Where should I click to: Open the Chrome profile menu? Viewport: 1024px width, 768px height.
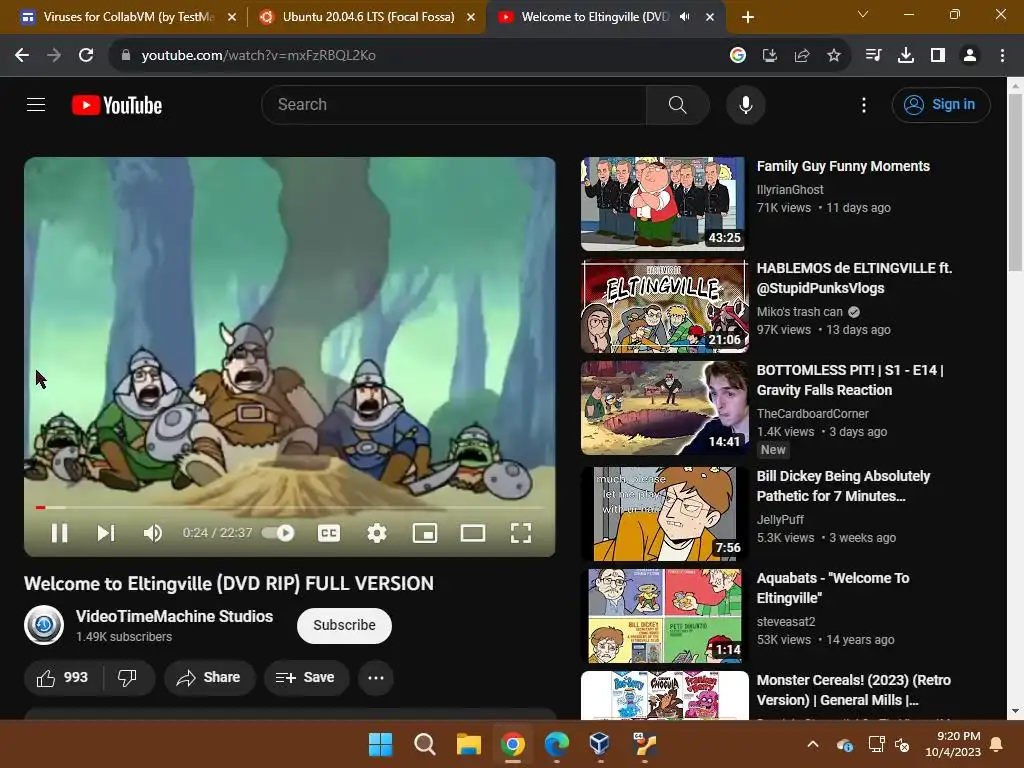(970, 56)
